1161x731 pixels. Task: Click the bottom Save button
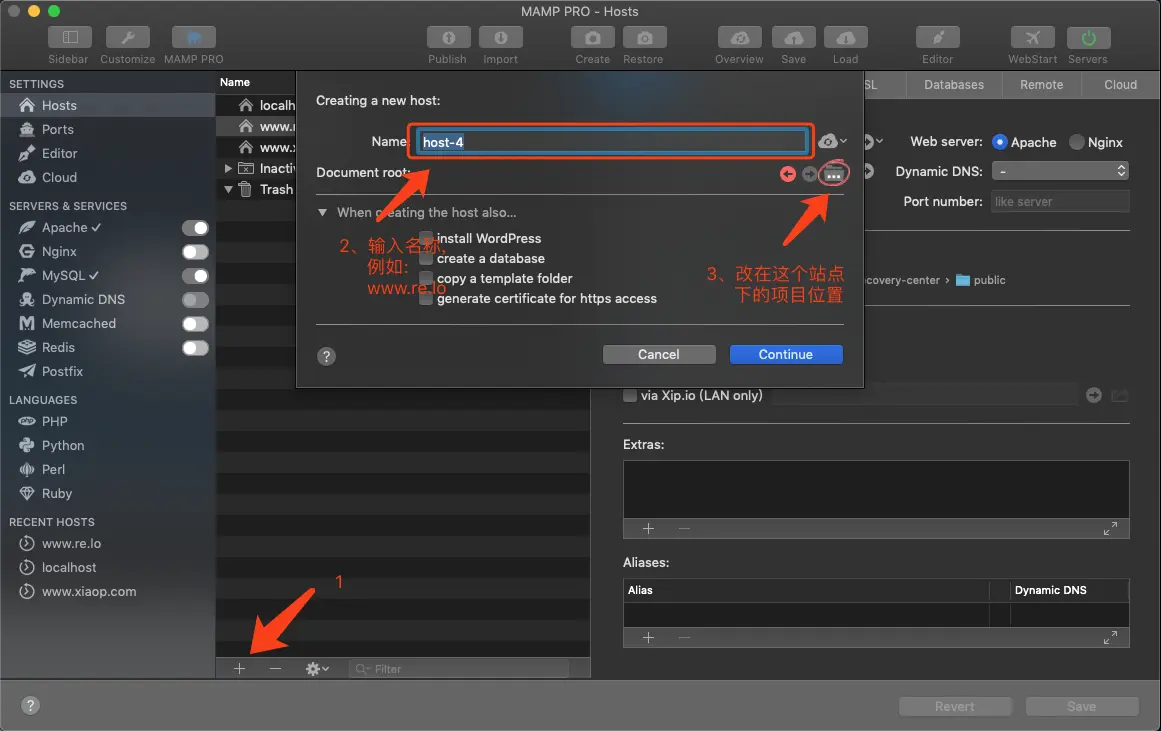[x=1082, y=707]
